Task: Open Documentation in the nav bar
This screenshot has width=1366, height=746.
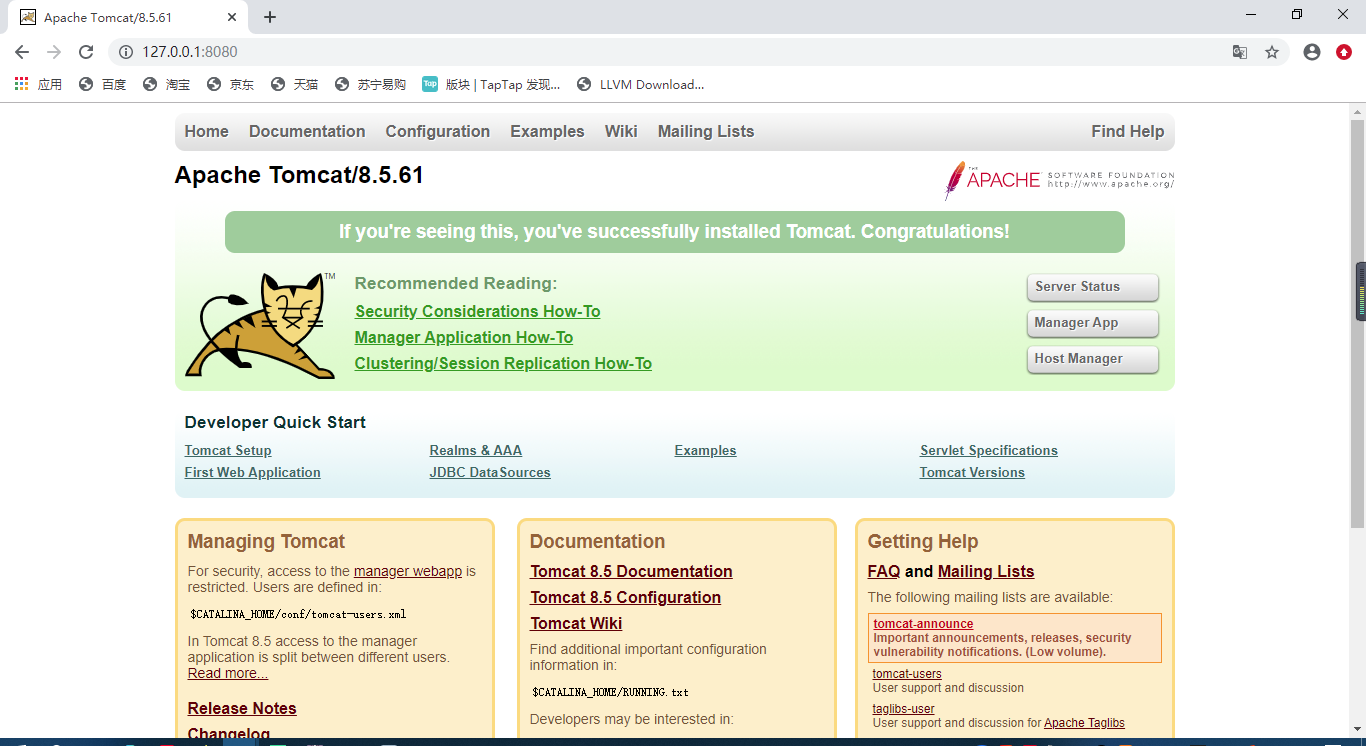Action: (x=307, y=132)
